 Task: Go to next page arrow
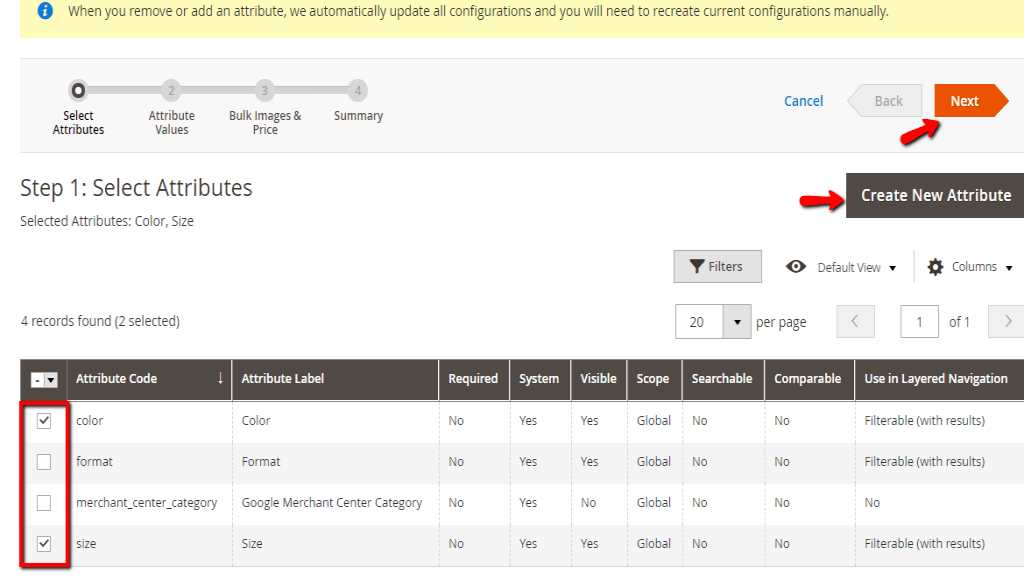click(x=1006, y=321)
